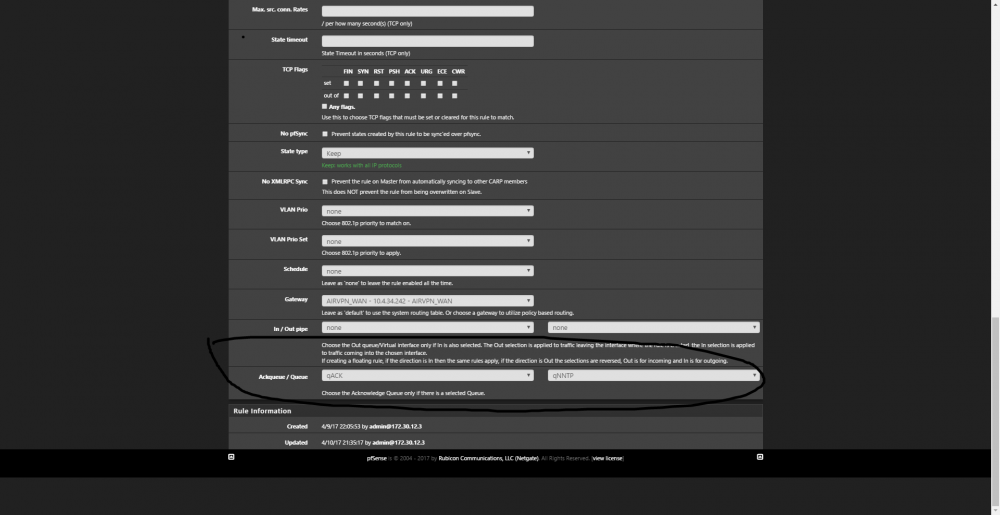Click the footer icon left of pfSense copyright
Viewport: 1000px width, 515px height.
tap(232, 457)
